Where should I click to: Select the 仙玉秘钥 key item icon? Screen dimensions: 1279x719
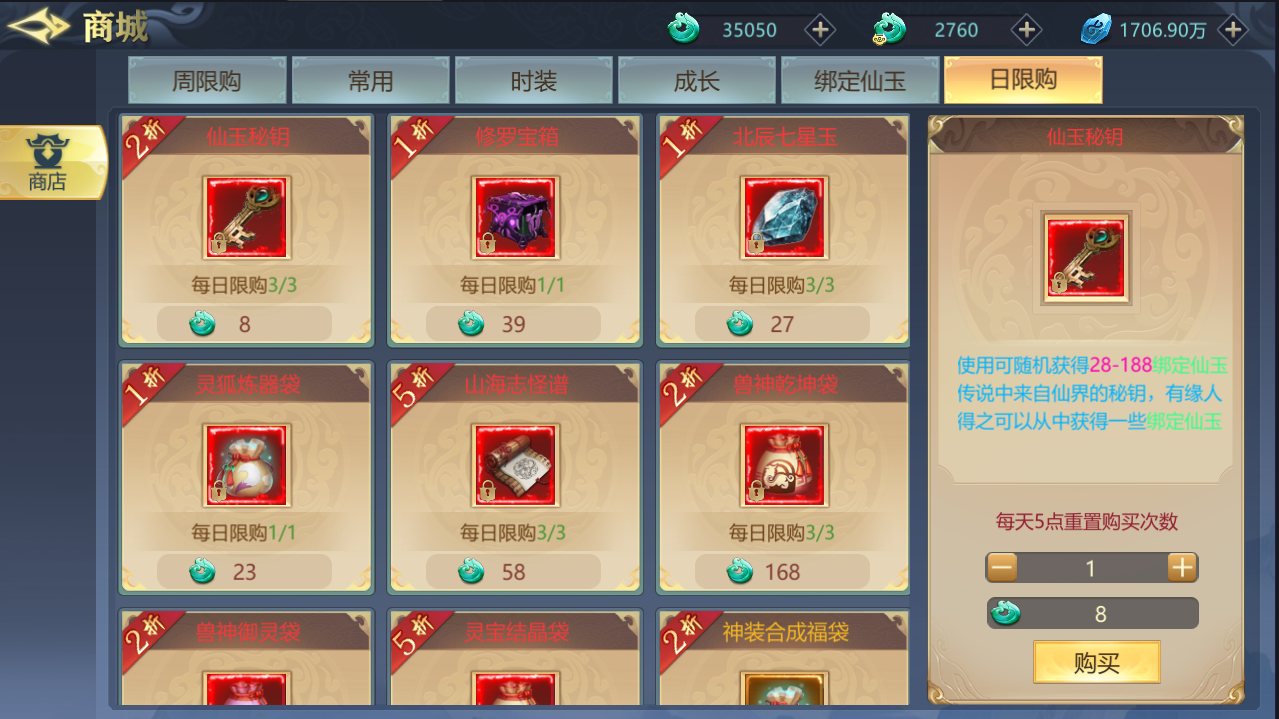point(247,218)
